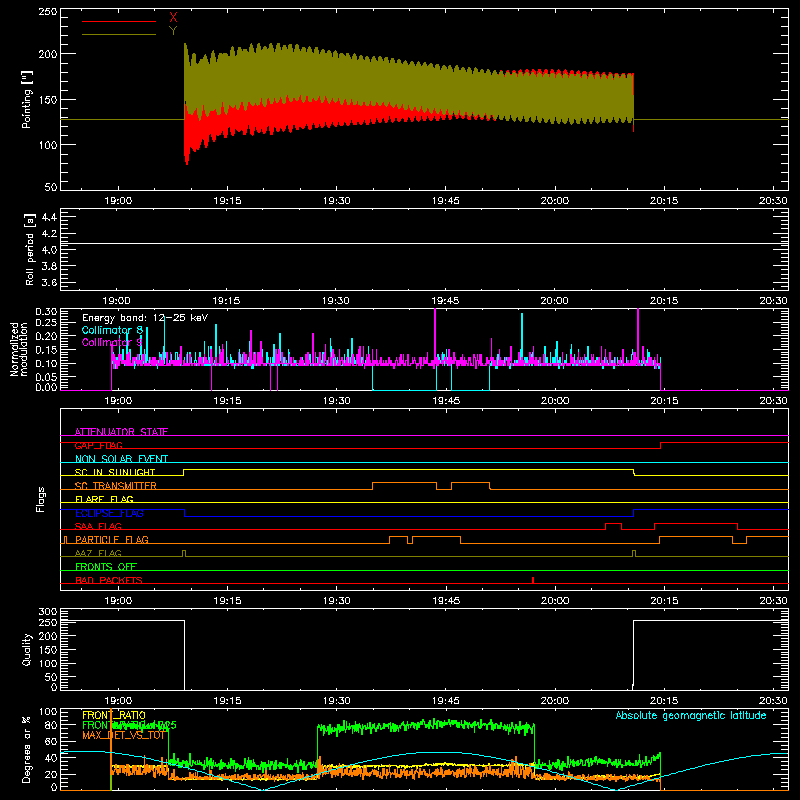Click the 300 tick on Quality axis

click(48, 612)
